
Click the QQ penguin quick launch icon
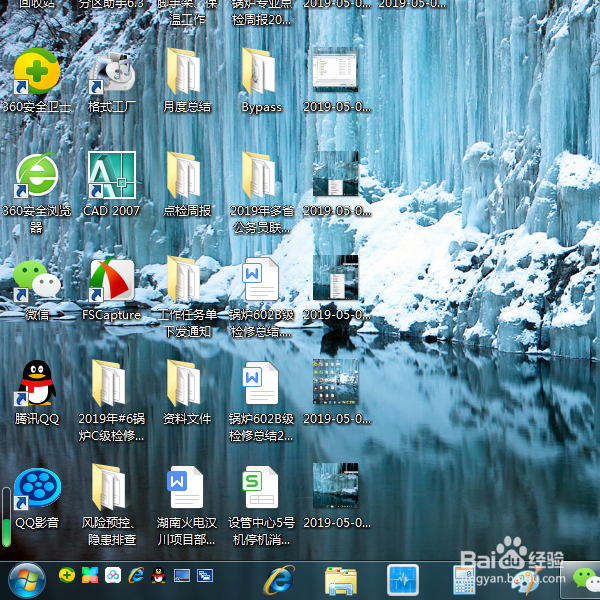158,575
